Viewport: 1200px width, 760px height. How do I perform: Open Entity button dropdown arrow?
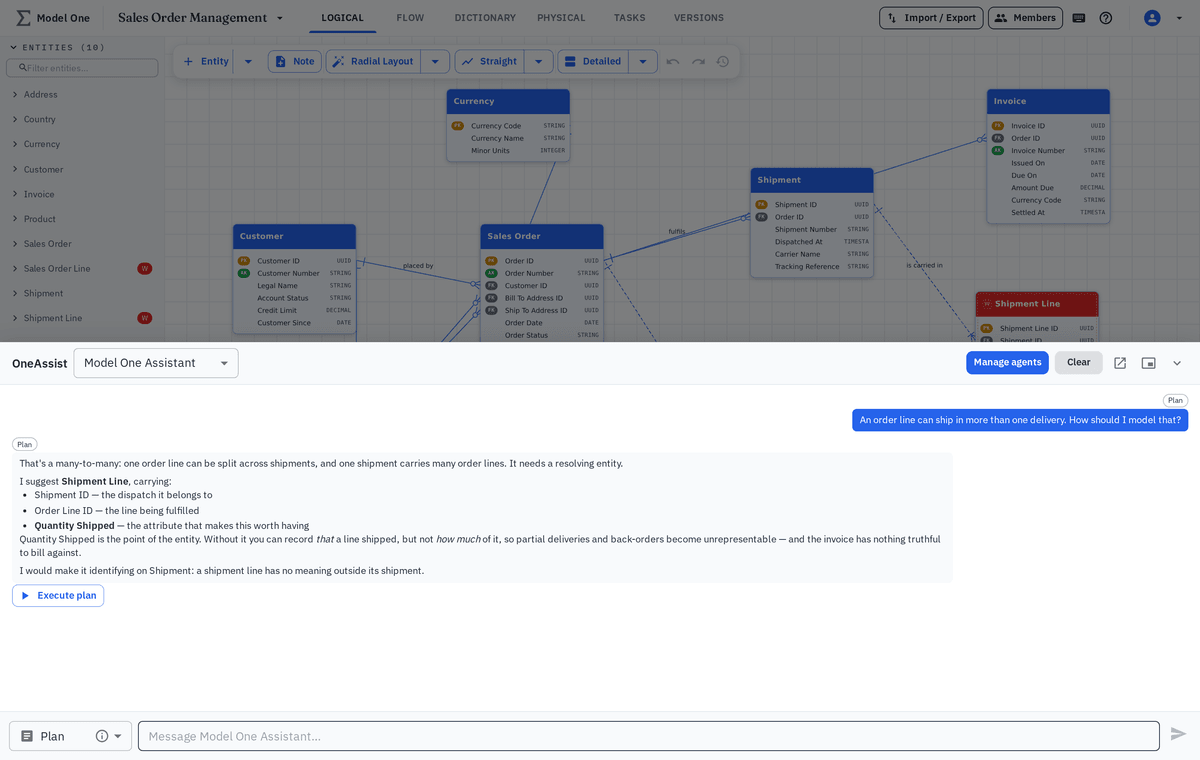point(248,61)
